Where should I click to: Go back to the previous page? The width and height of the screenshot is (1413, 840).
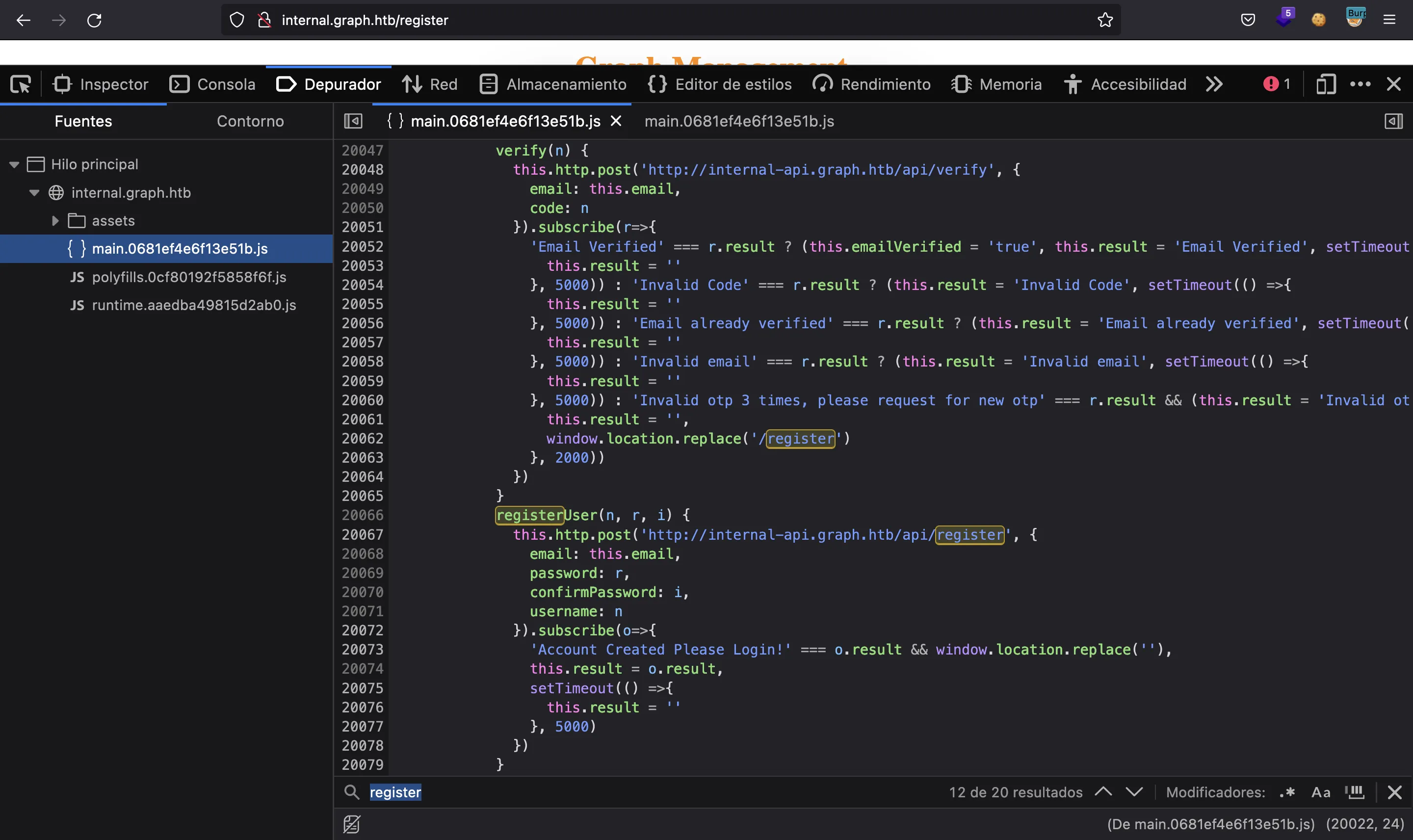pyautogui.click(x=23, y=21)
